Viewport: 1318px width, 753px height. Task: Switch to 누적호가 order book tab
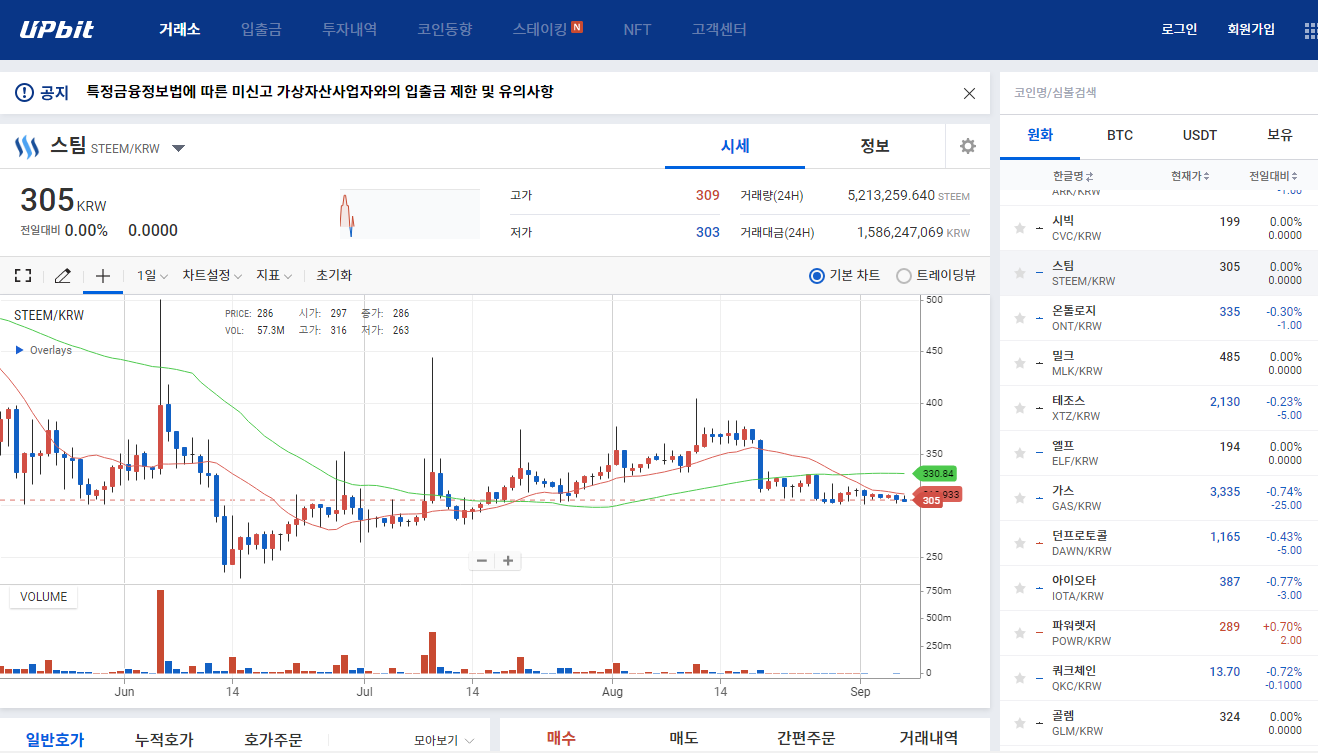tap(164, 740)
